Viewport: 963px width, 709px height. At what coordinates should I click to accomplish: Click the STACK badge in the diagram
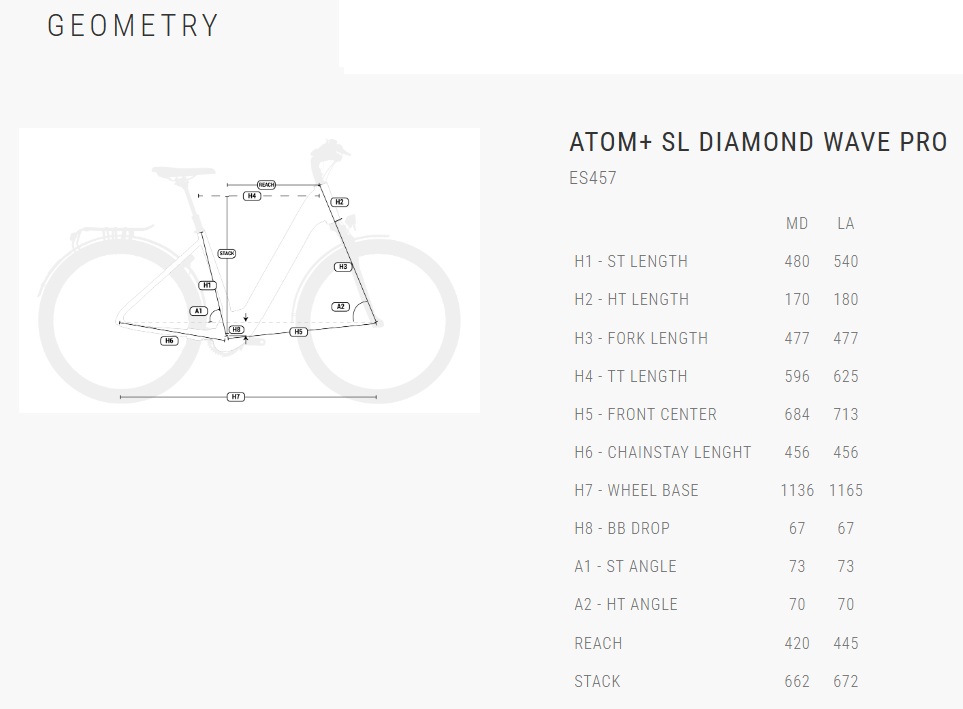click(226, 254)
